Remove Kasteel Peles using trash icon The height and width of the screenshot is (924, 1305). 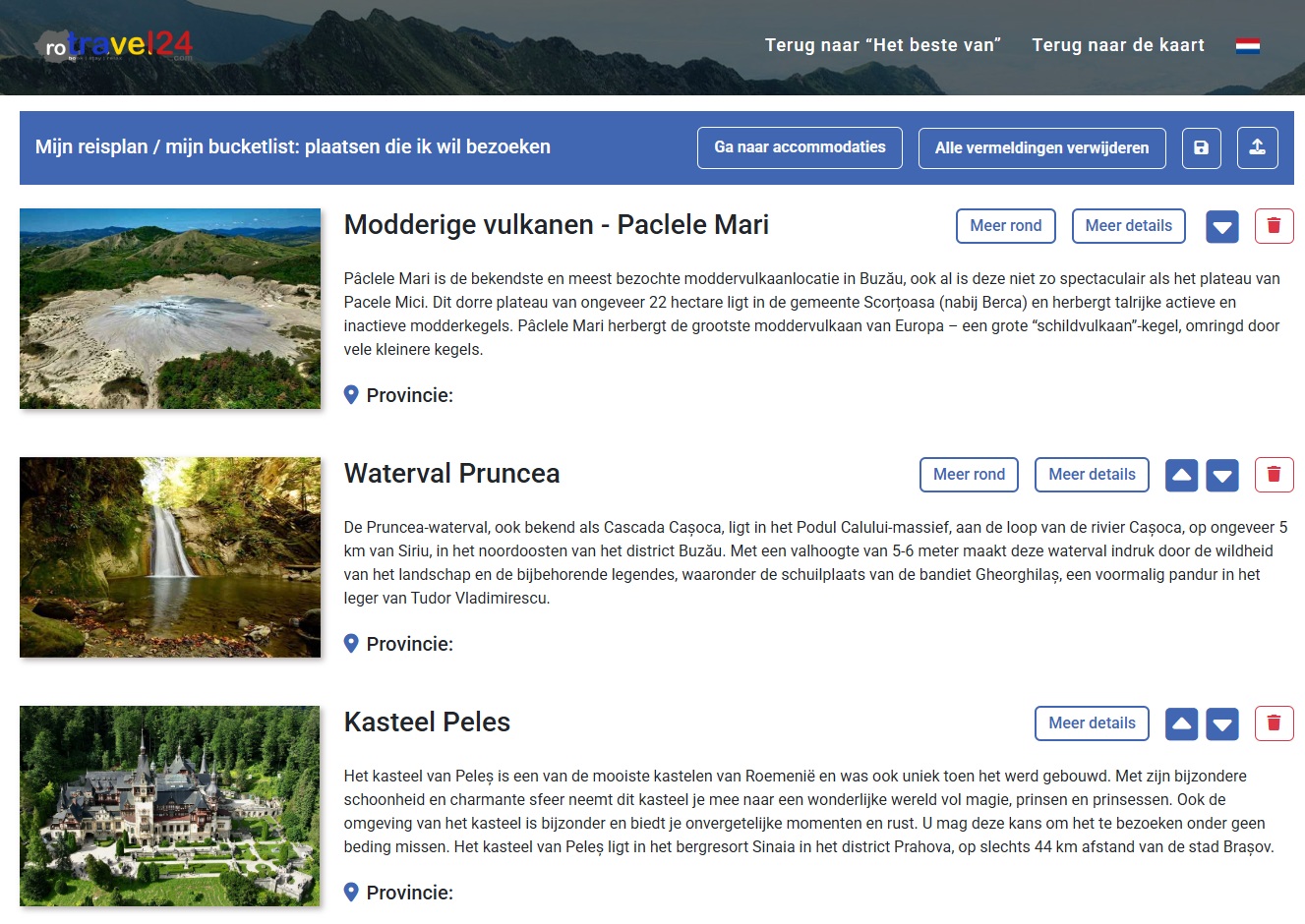pos(1274,723)
